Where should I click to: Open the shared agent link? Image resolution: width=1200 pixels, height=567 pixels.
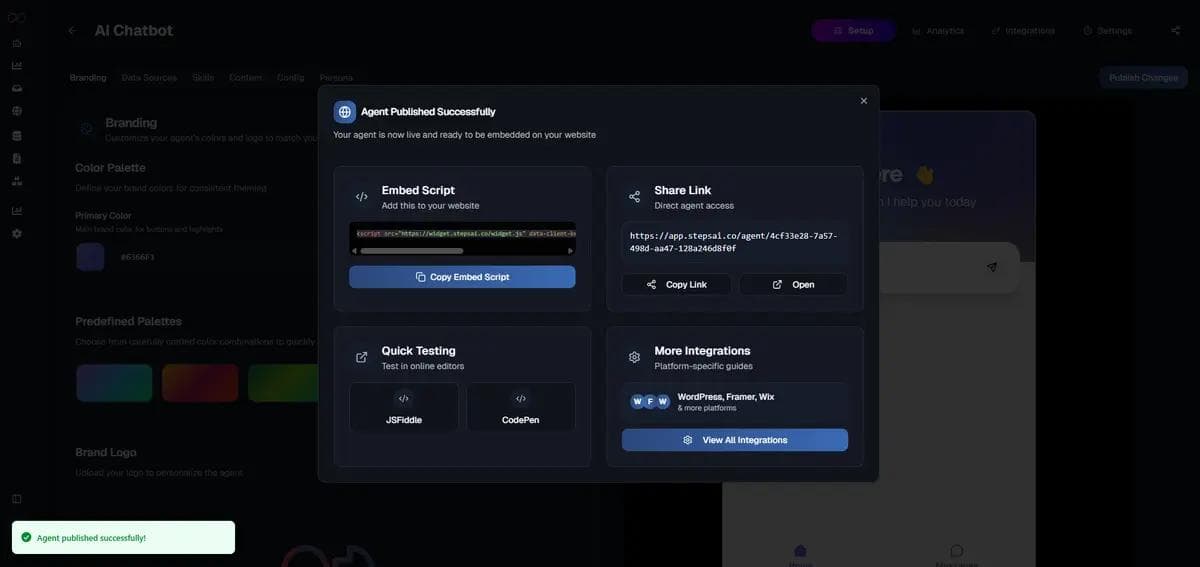[x=793, y=285]
